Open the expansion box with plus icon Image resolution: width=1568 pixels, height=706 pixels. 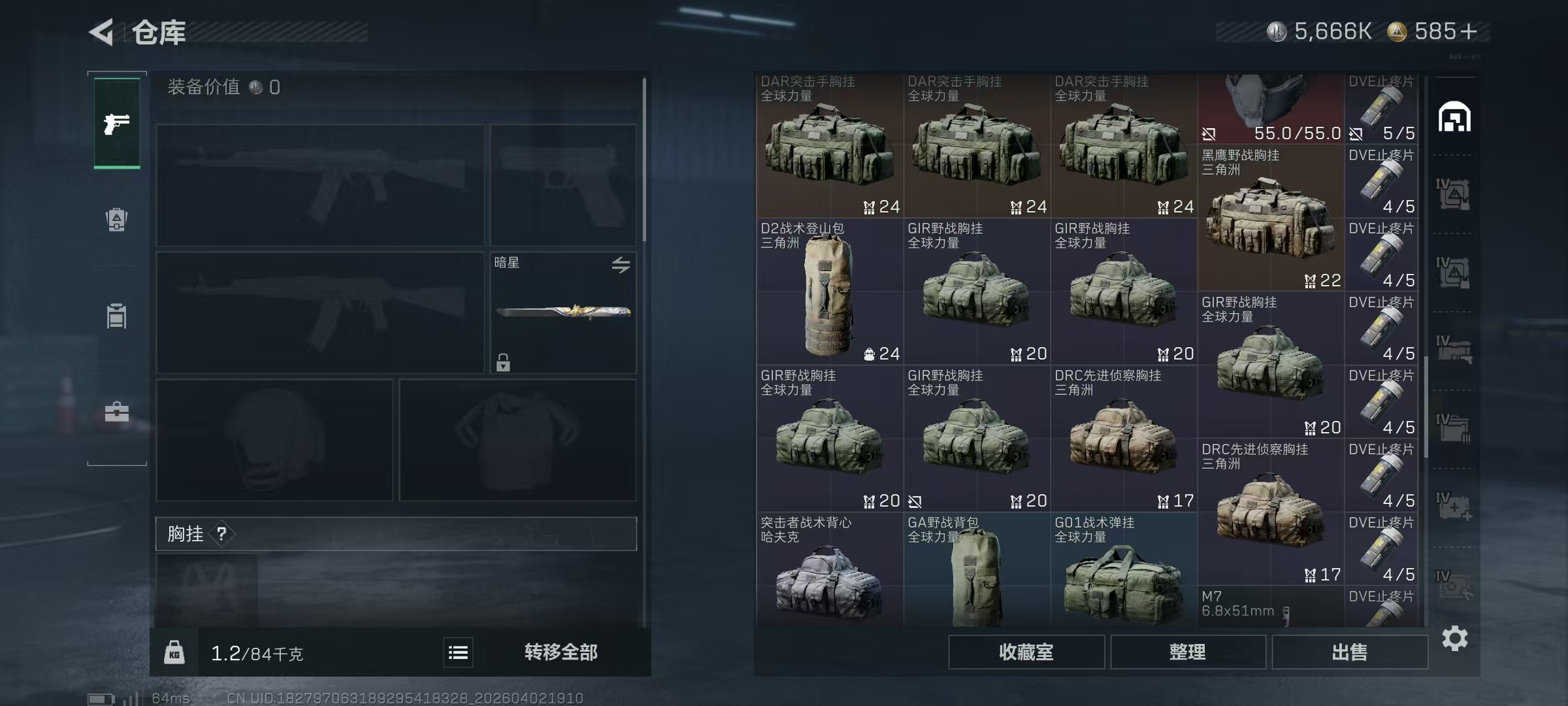pos(1454,507)
